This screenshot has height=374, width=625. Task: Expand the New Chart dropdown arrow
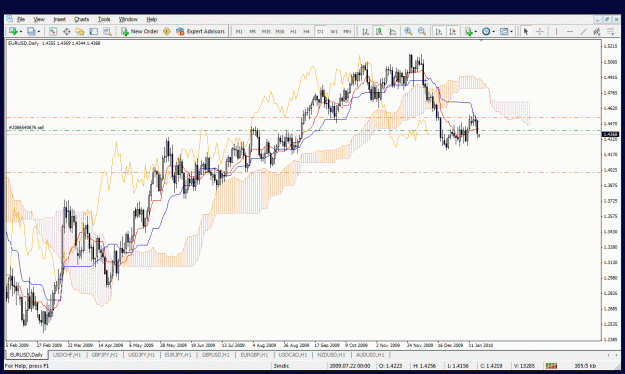tap(20, 31)
